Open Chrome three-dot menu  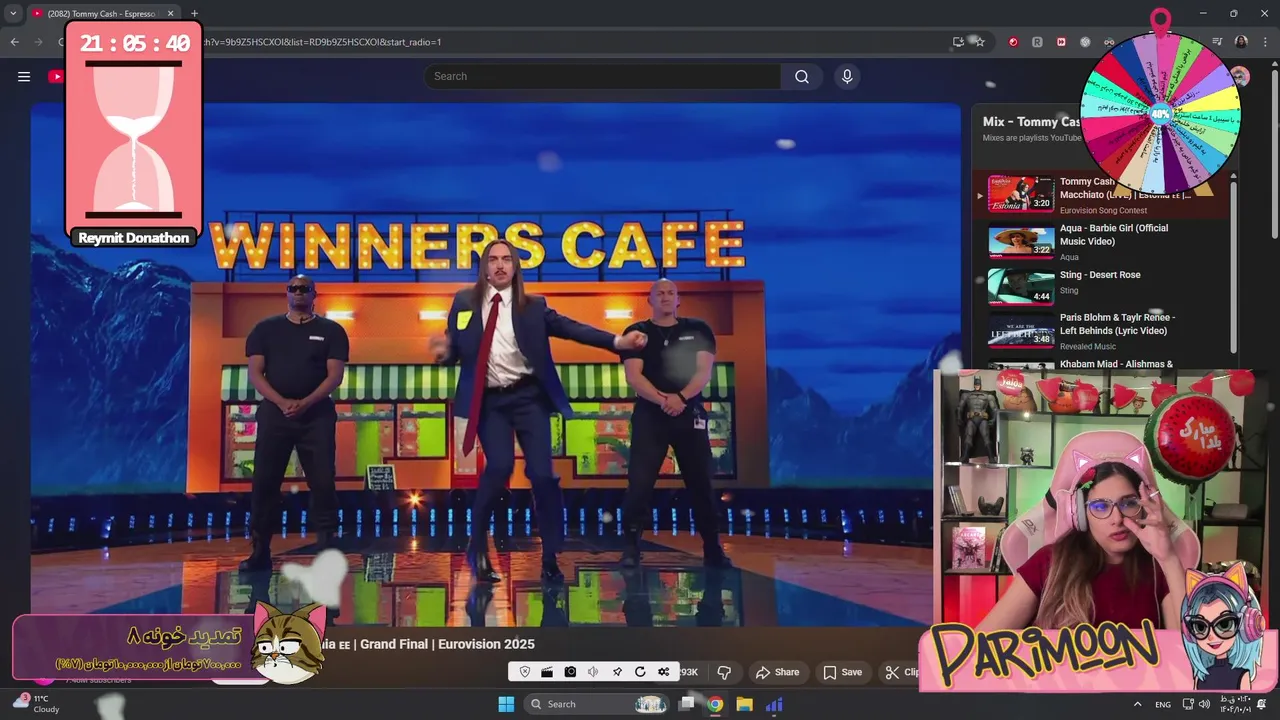[x=1264, y=42]
